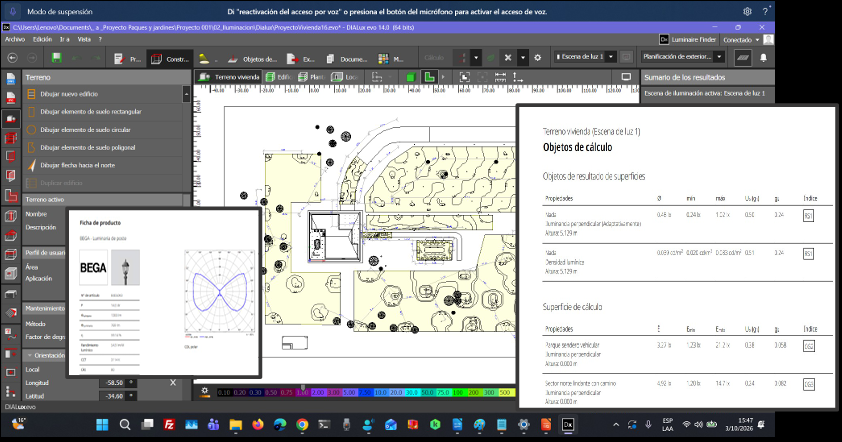Click the horizontal dimension measure icon
The height and width of the screenshot is (442, 842).
pyautogui.click(x=500, y=77)
